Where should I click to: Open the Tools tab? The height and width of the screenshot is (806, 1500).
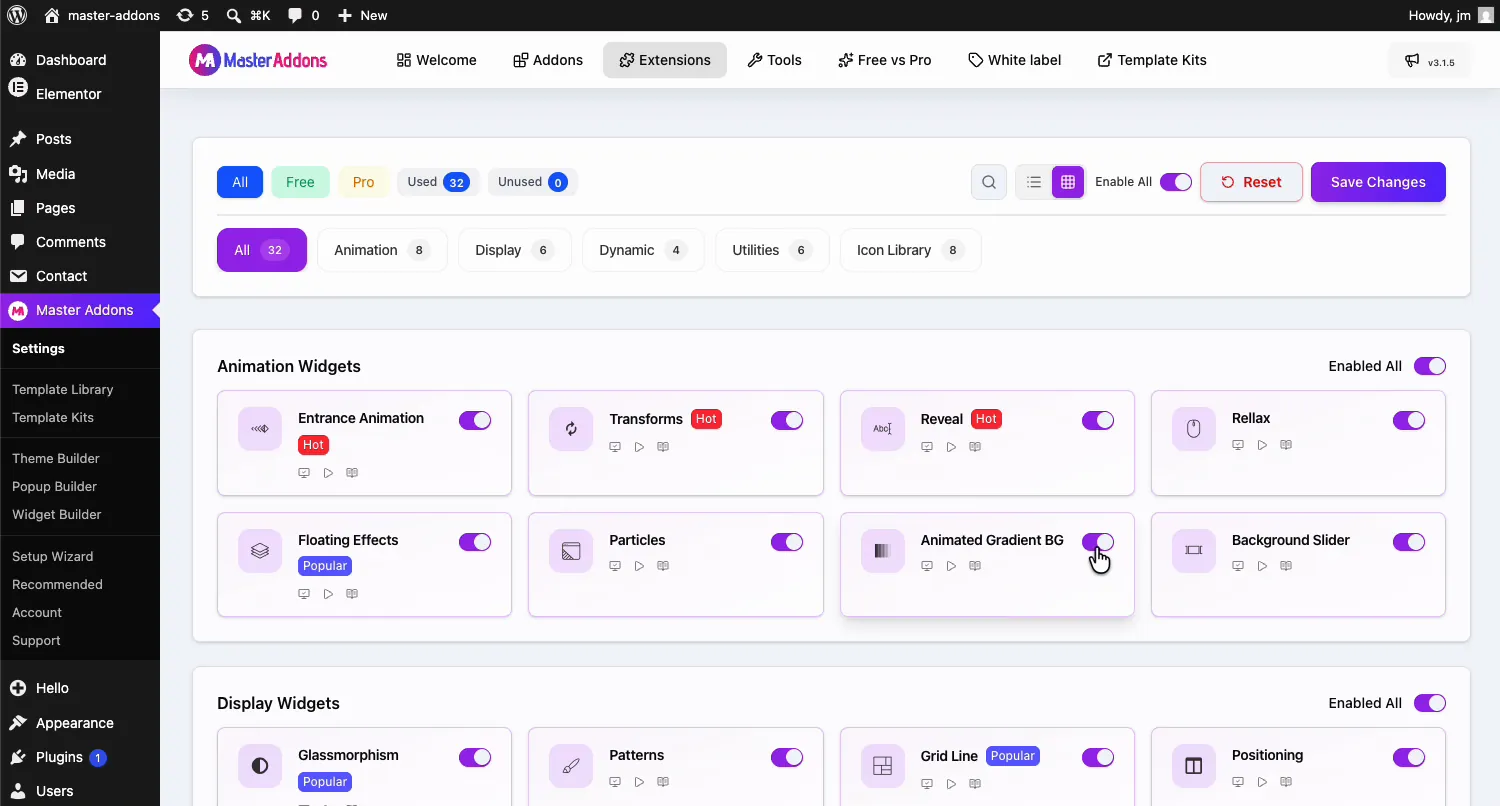coord(775,60)
